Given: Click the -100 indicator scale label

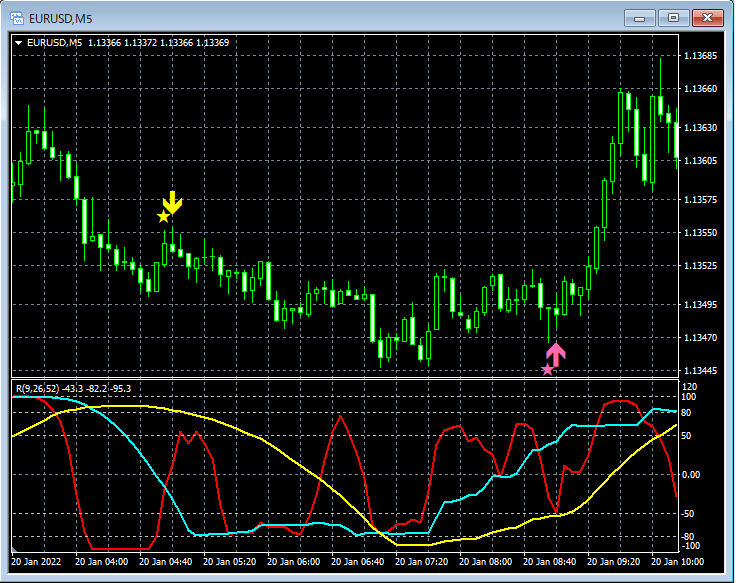Looking at the screenshot, I should coord(690,546).
